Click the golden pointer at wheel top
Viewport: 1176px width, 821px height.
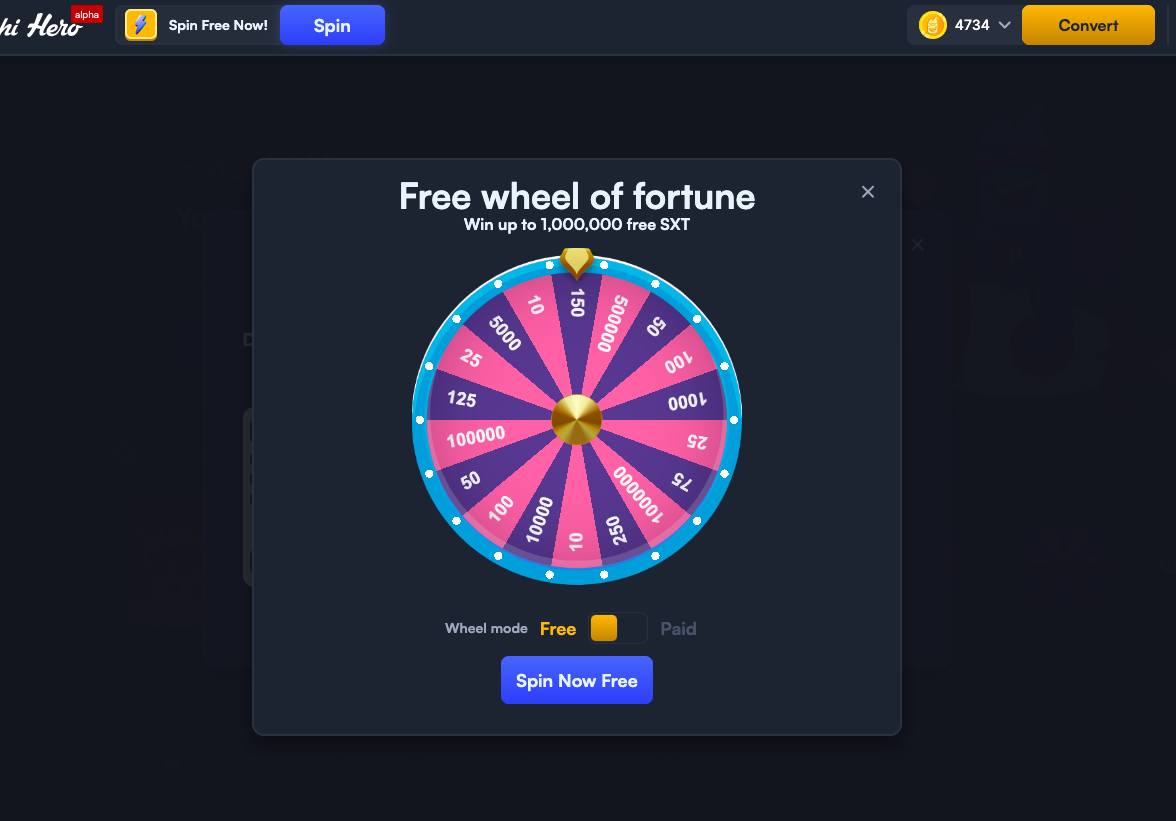click(x=577, y=262)
